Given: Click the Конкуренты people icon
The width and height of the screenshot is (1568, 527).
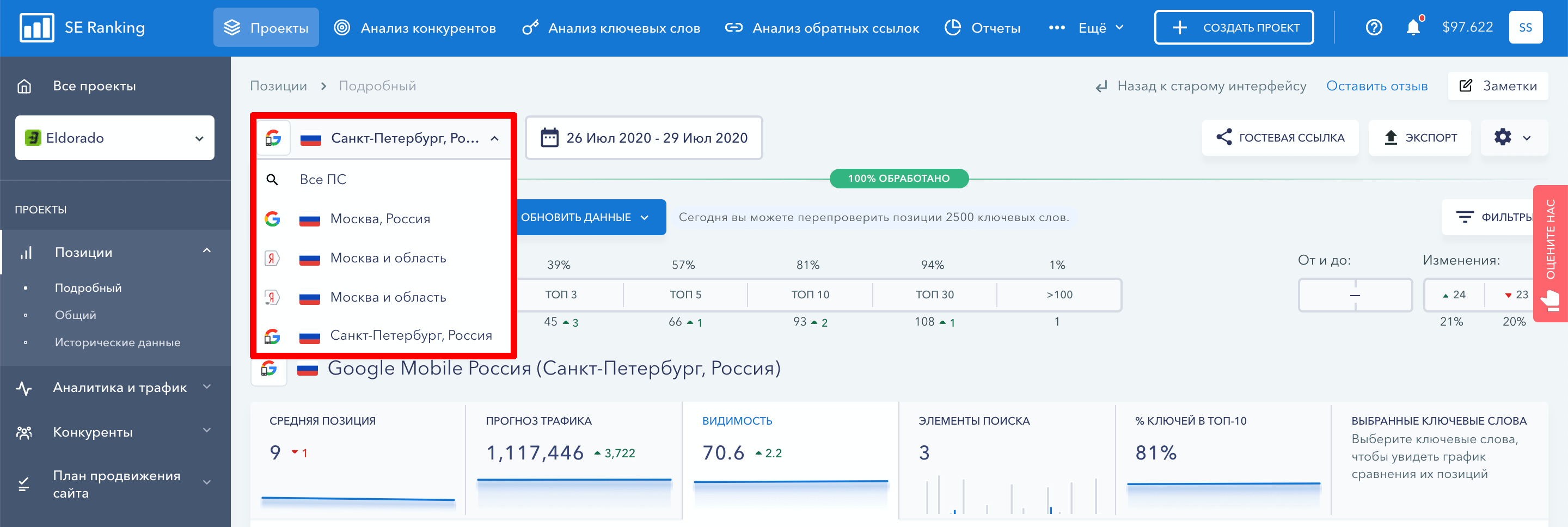Looking at the screenshot, I should [24, 433].
